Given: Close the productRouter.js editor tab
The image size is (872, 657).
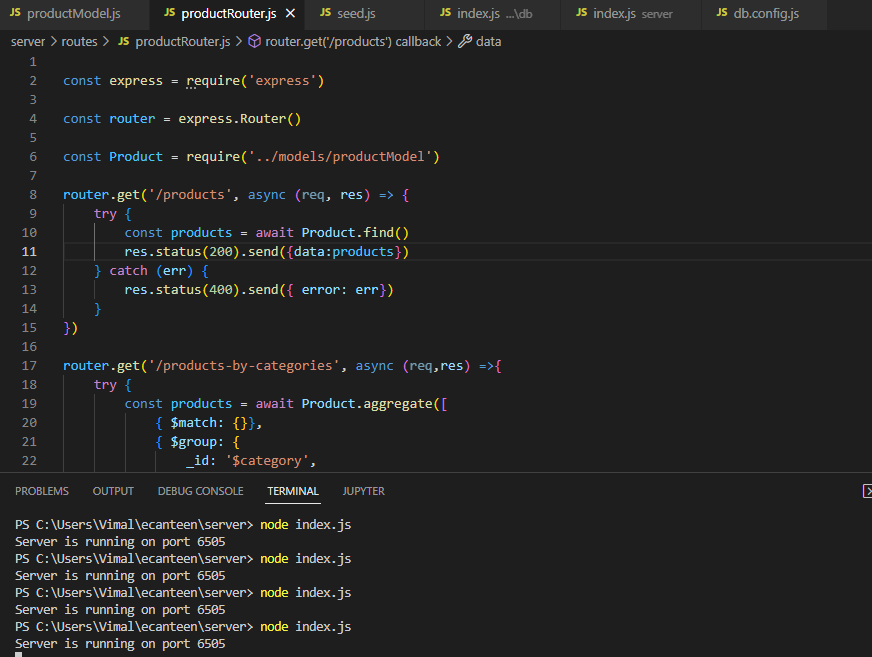Looking at the screenshot, I should tap(290, 14).
